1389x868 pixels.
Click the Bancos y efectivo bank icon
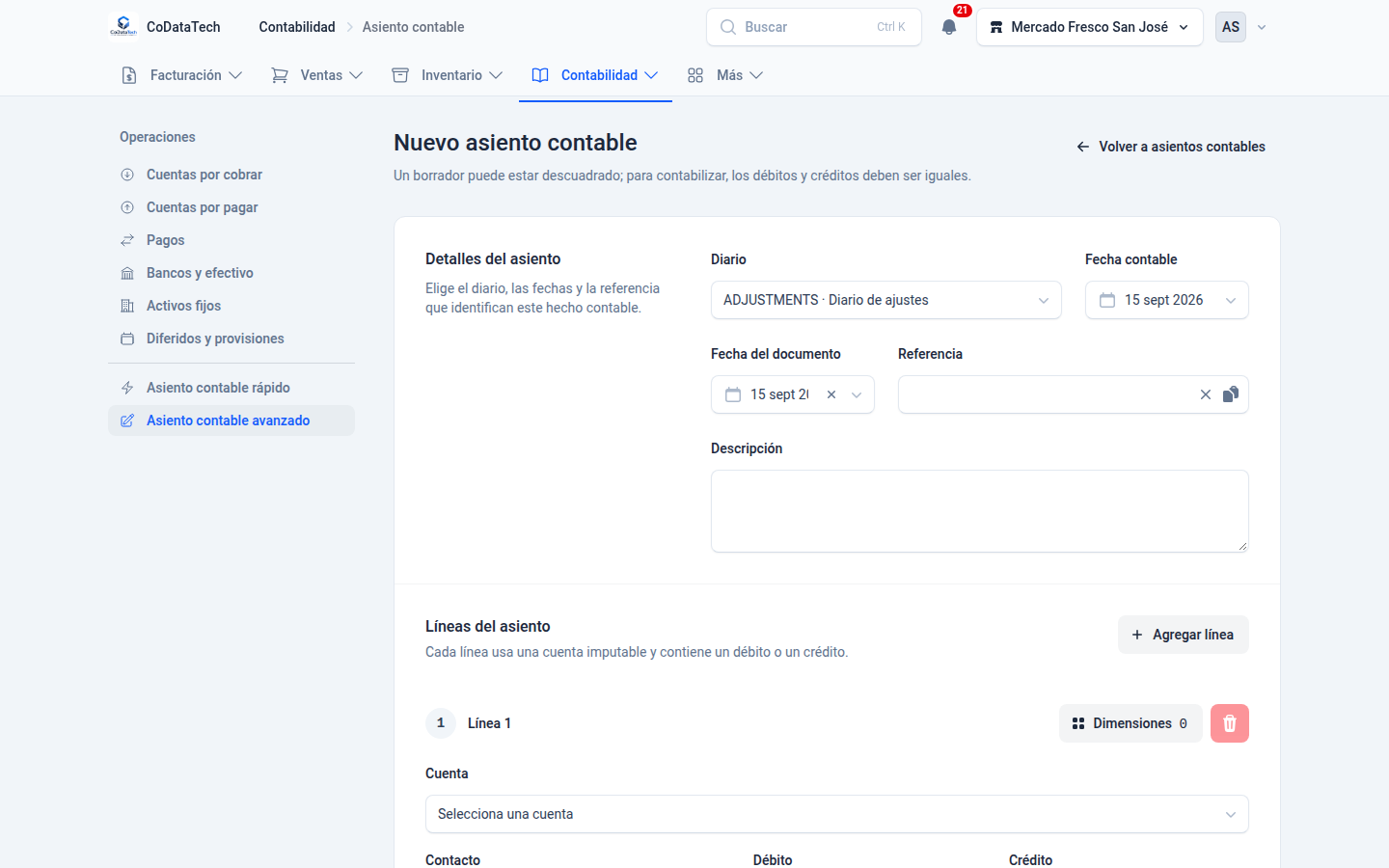click(x=127, y=273)
